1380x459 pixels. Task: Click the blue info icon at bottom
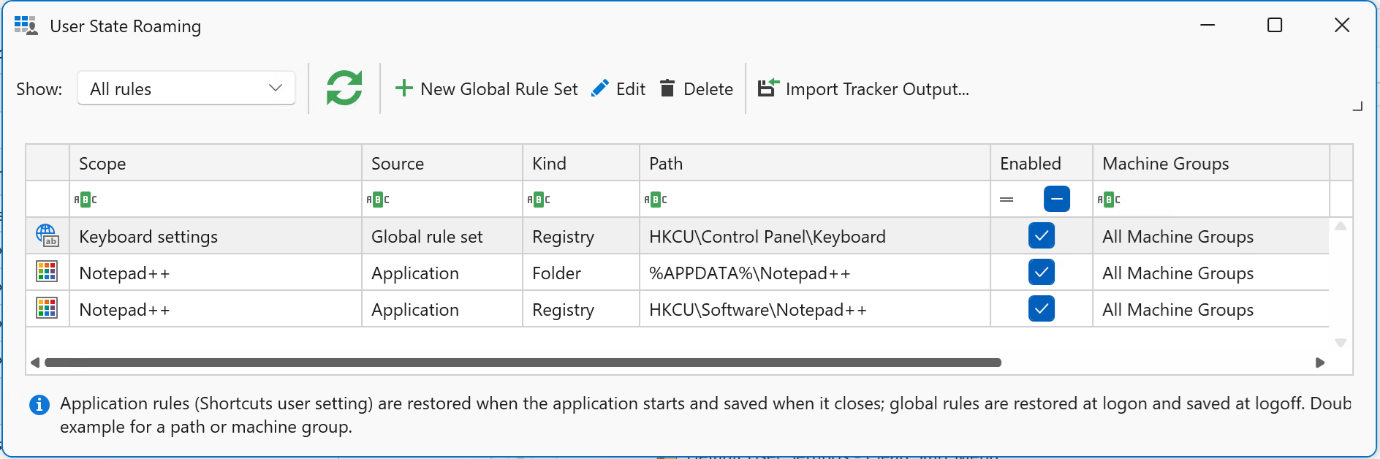click(39, 405)
